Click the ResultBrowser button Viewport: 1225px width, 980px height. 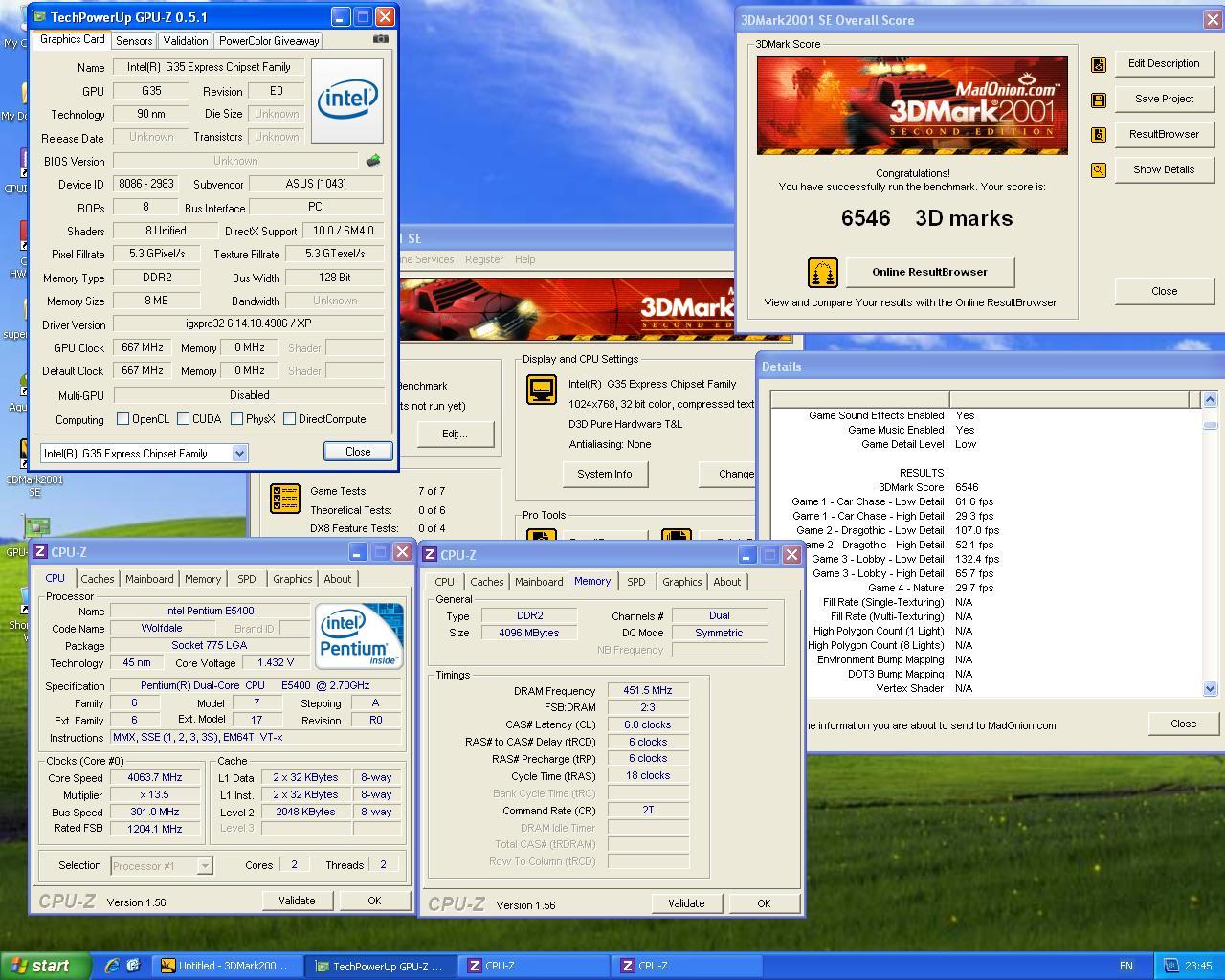click(x=1164, y=135)
